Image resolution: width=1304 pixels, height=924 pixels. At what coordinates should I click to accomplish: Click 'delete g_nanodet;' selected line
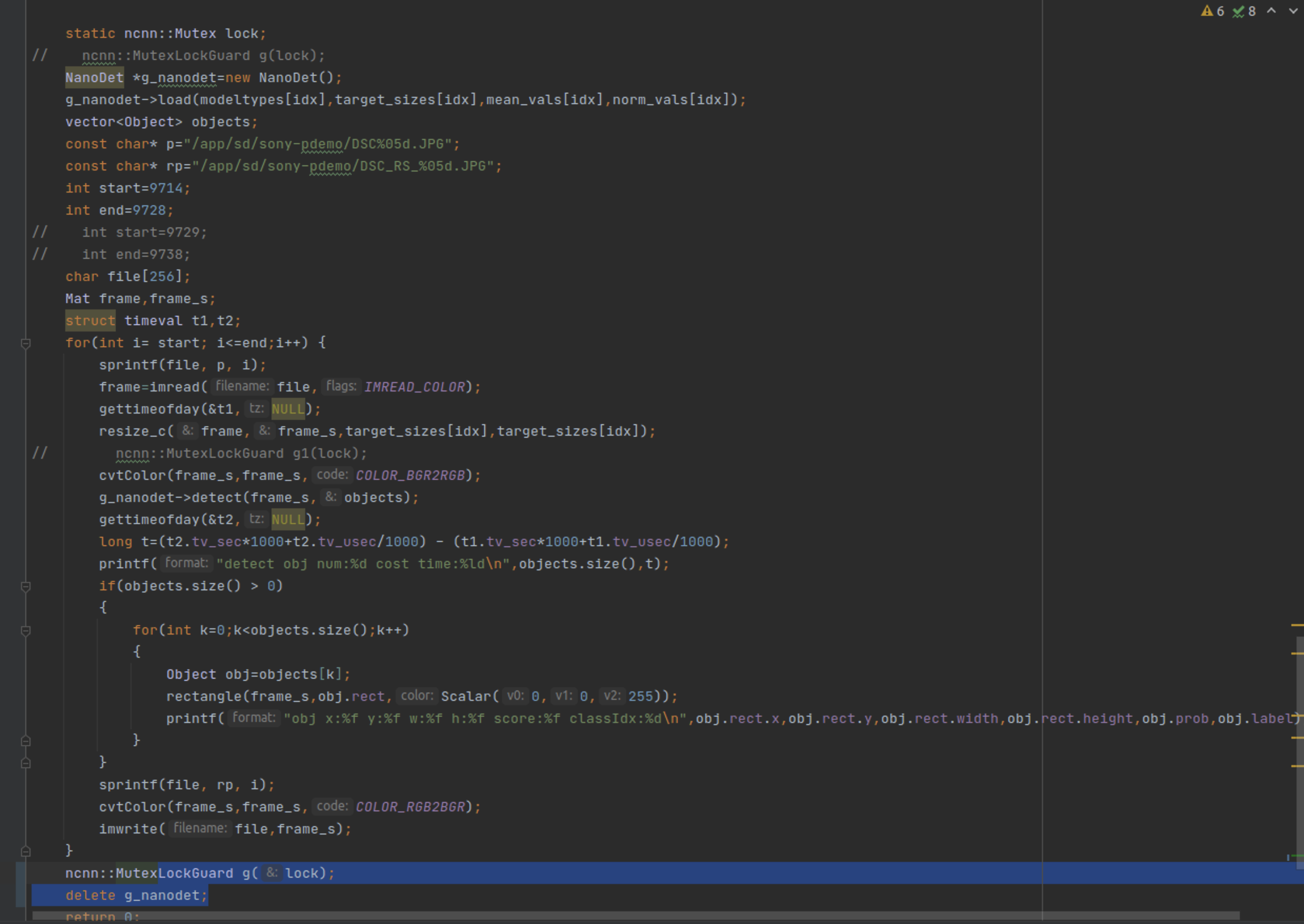[x=136, y=895]
